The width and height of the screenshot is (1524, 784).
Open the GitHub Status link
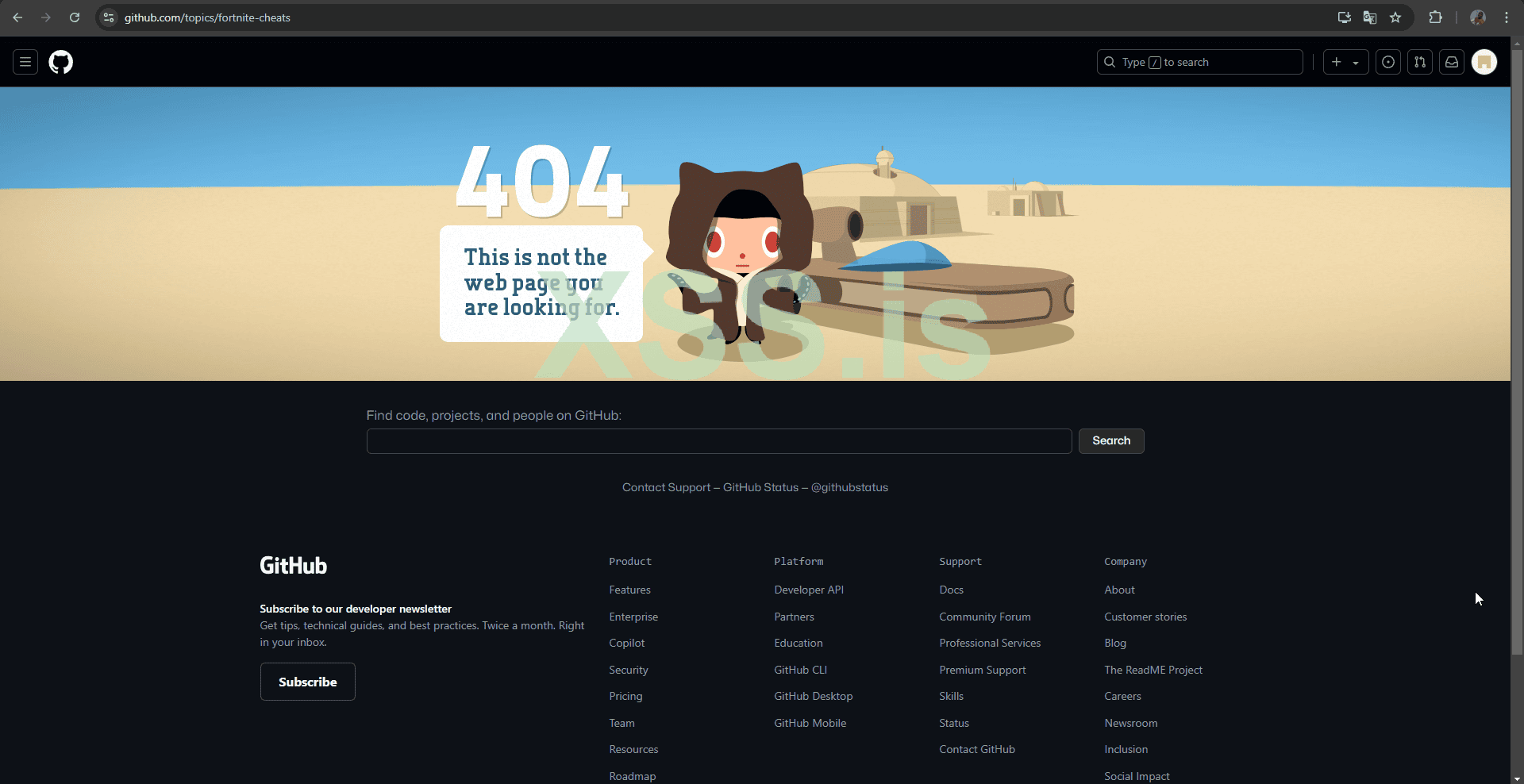pyautogui.click(x=760, y=487)
